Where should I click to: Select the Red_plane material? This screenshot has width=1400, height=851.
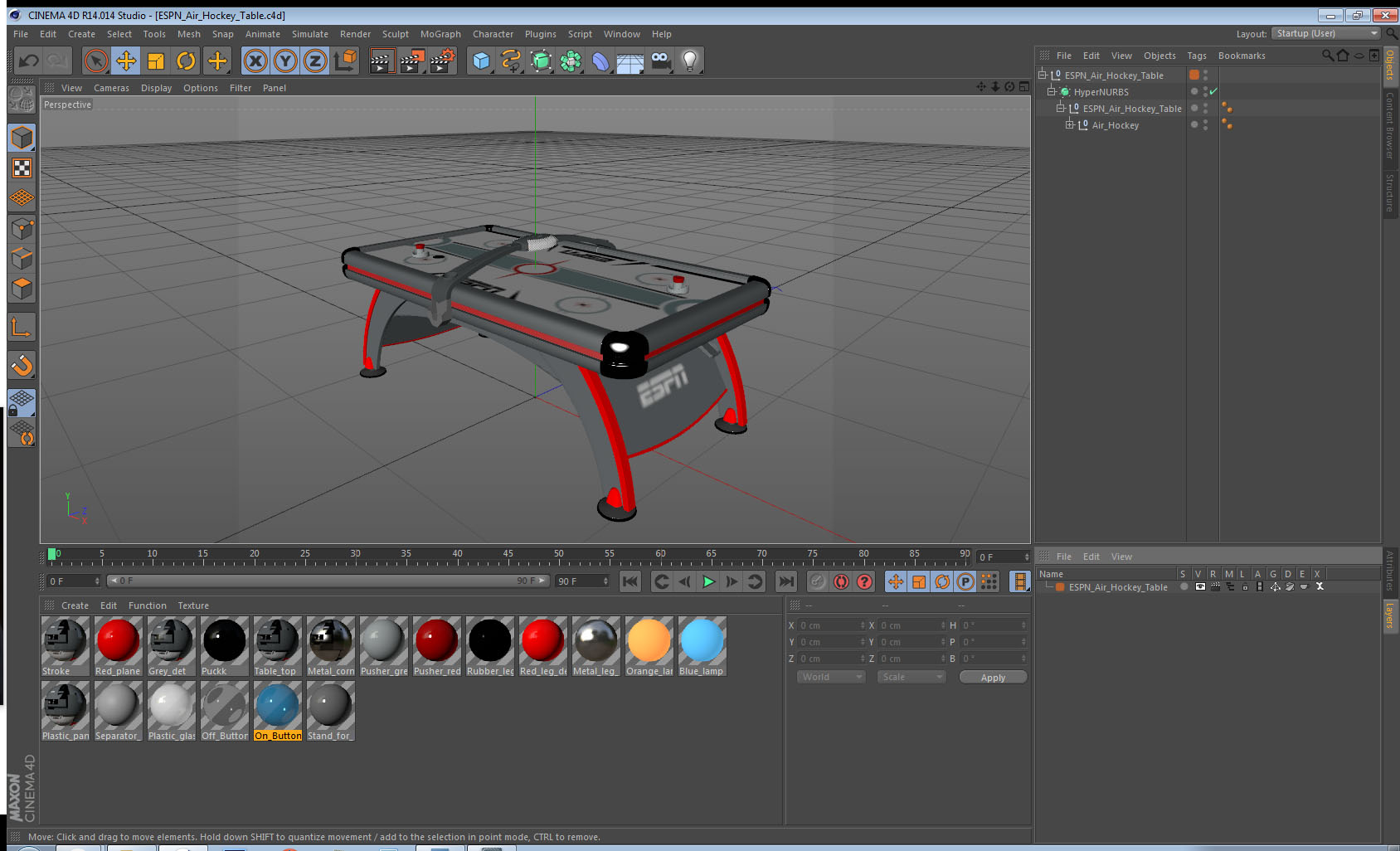tap(118, 646)
